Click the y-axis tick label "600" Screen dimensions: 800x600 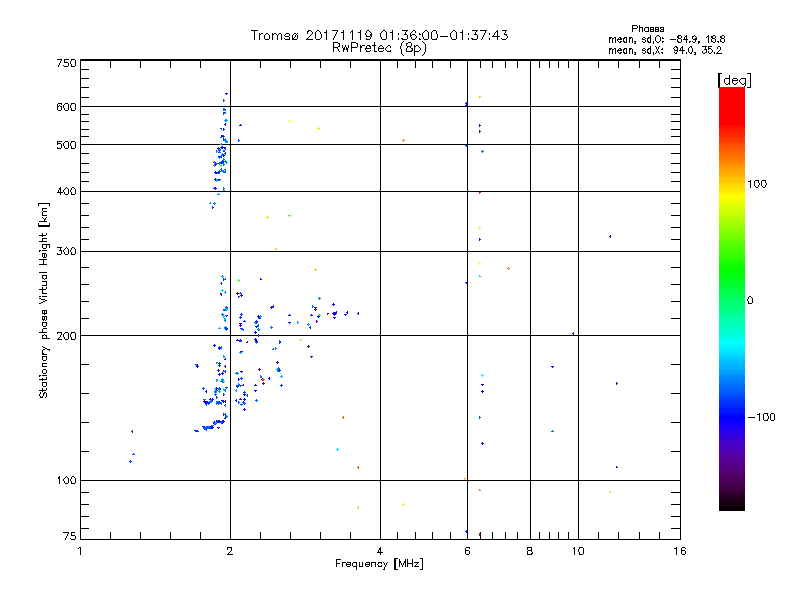coord(66,107)
